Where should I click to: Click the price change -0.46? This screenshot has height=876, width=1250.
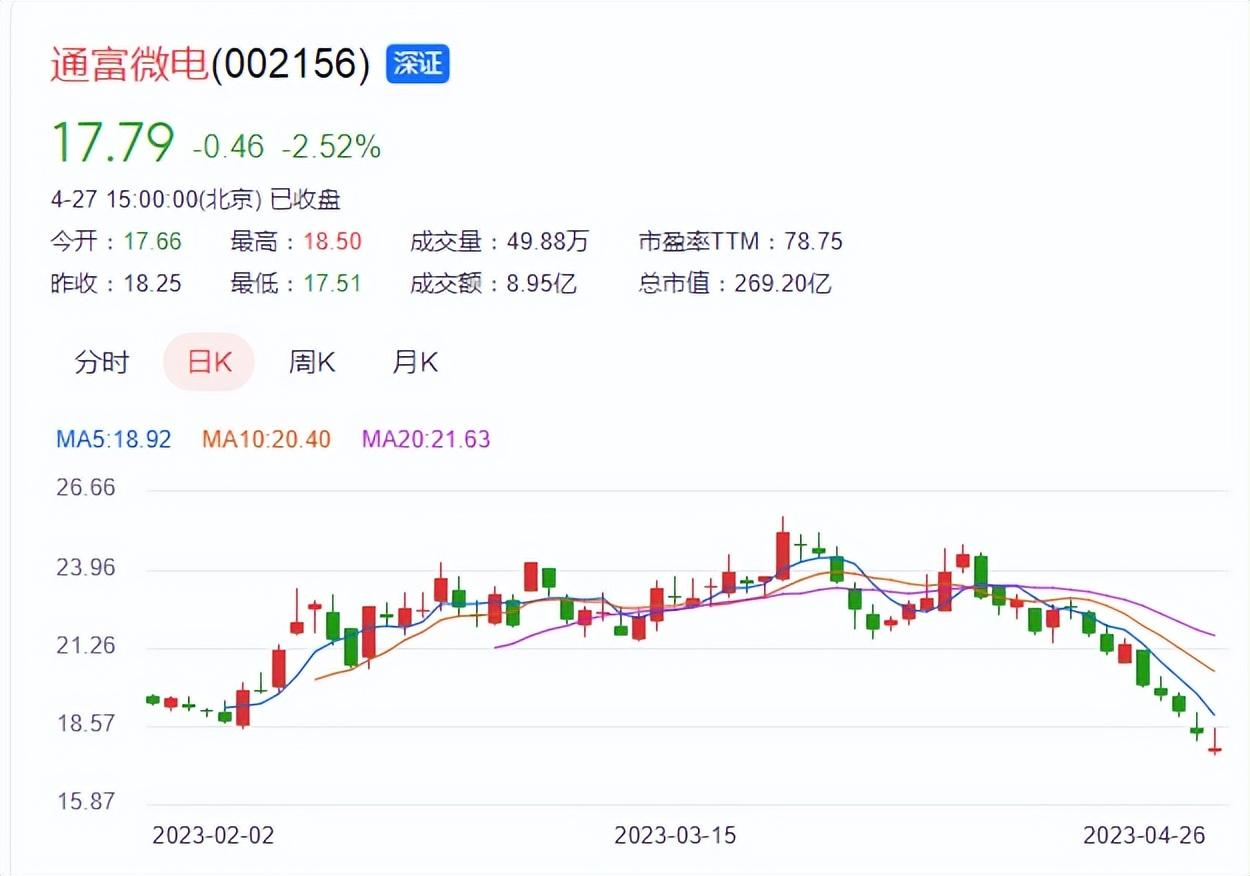point(229,147)
